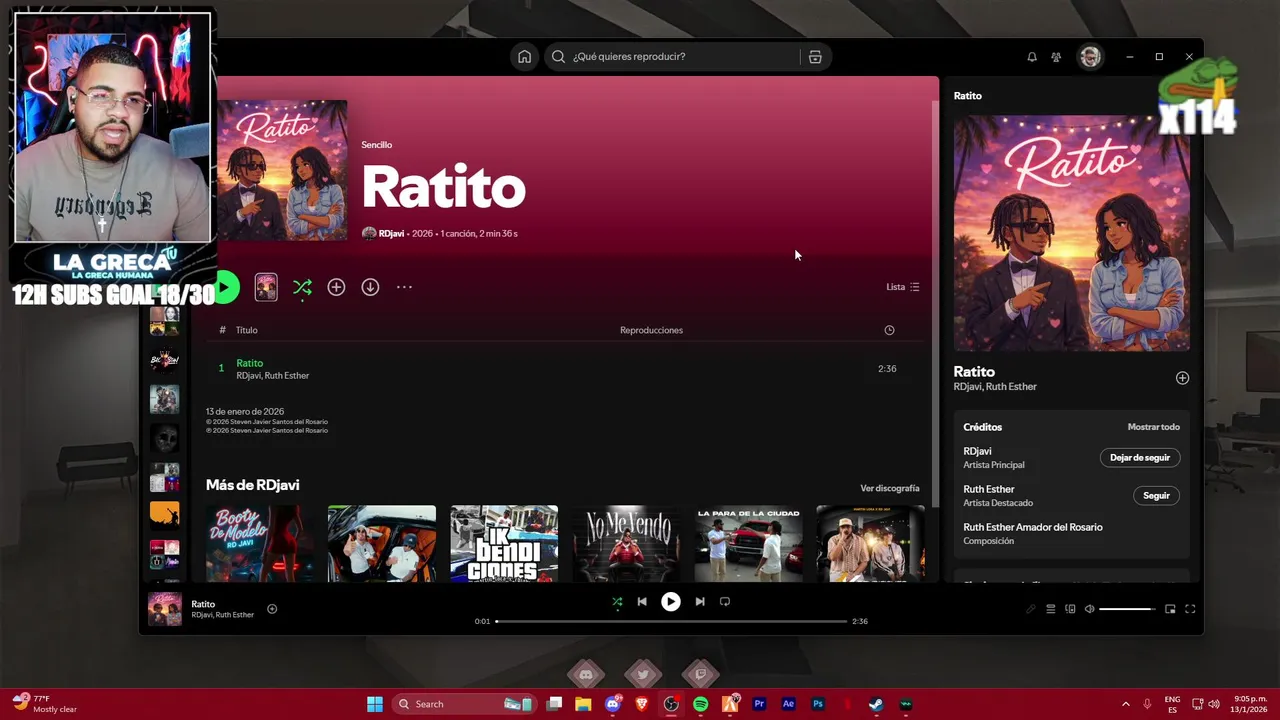
Task: Open Ratito title in now-playing panel
Action: 974,371
